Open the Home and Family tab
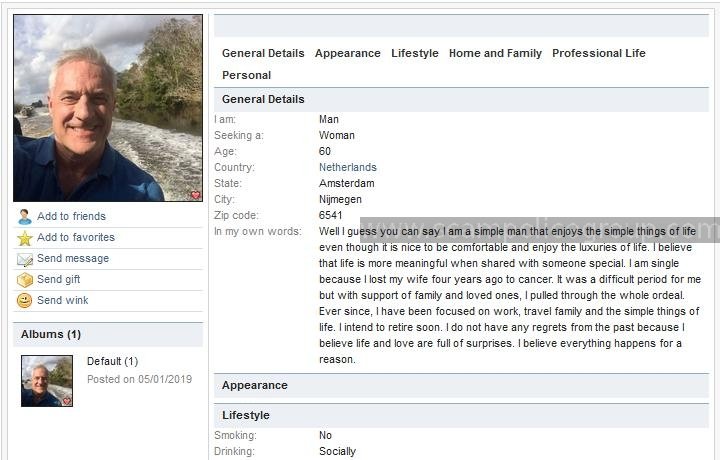This screenshot has height=460, width=720. (495, 53)
